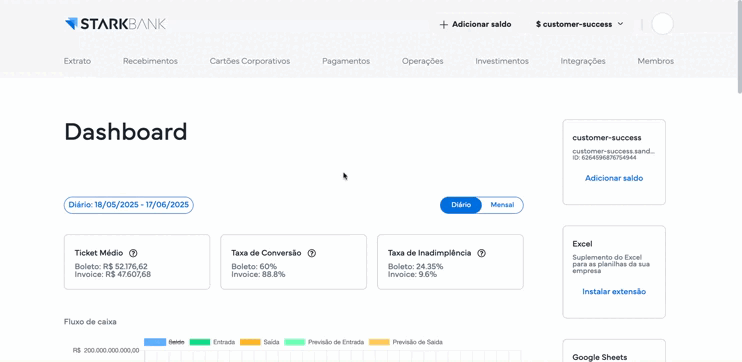Toggle Previsão de Saída legend item
The height and width of the screenshot is (362, 742).
coord(406,342)
